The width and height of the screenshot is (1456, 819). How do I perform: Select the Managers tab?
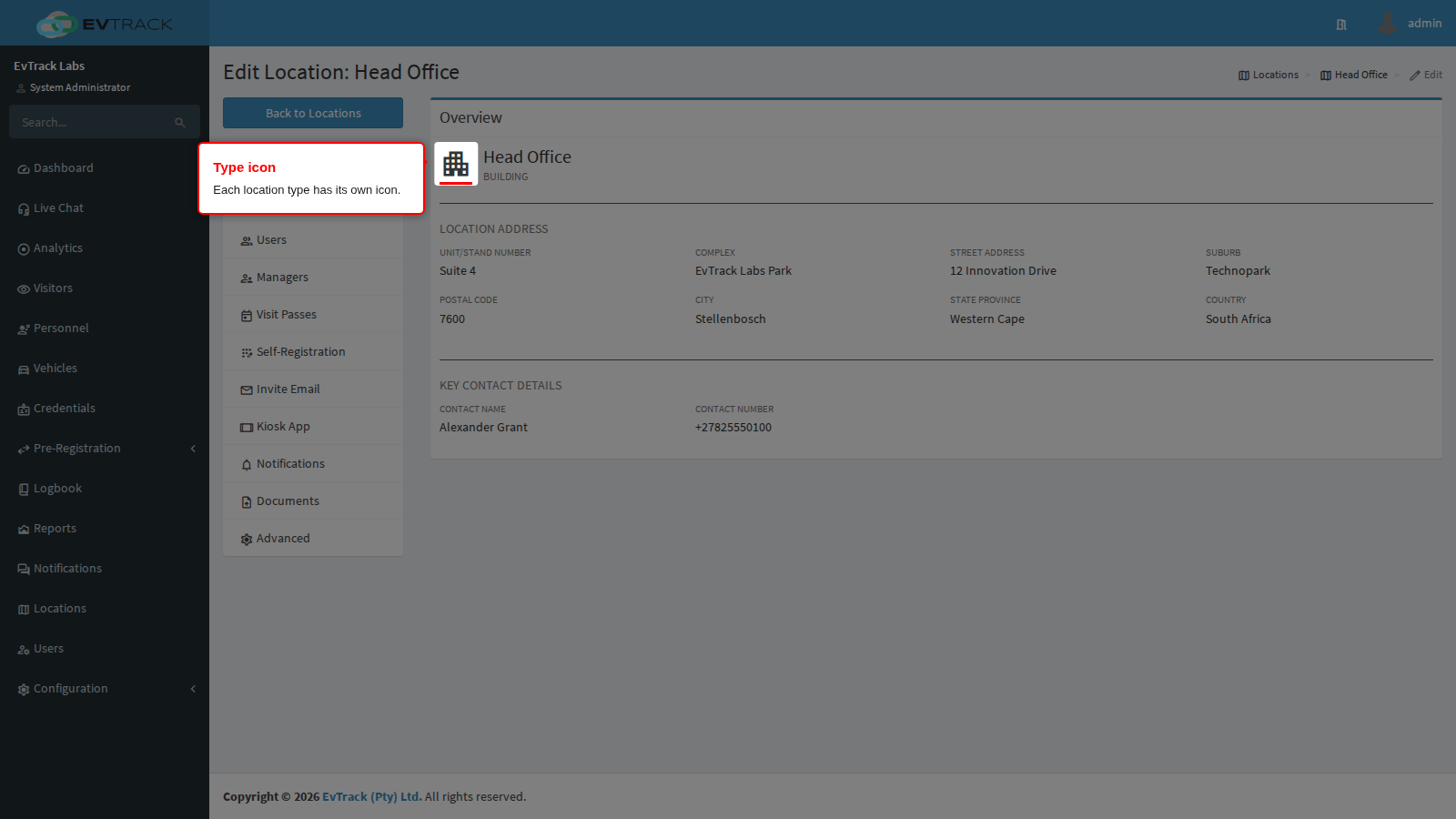click(313, 278)
